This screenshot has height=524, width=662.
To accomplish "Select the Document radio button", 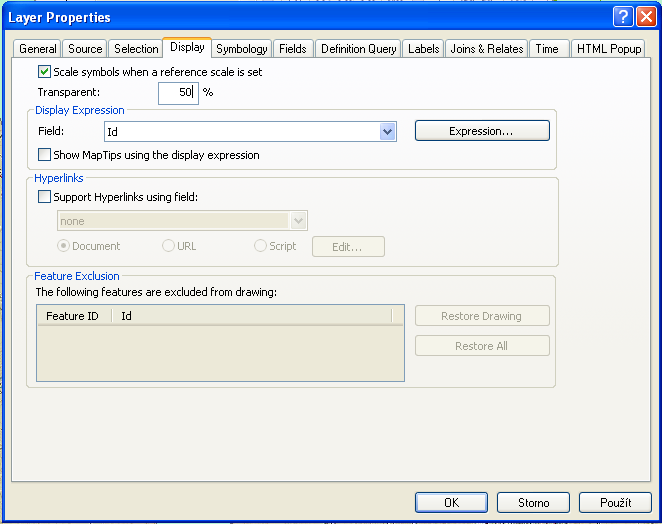I will [63, 246].
